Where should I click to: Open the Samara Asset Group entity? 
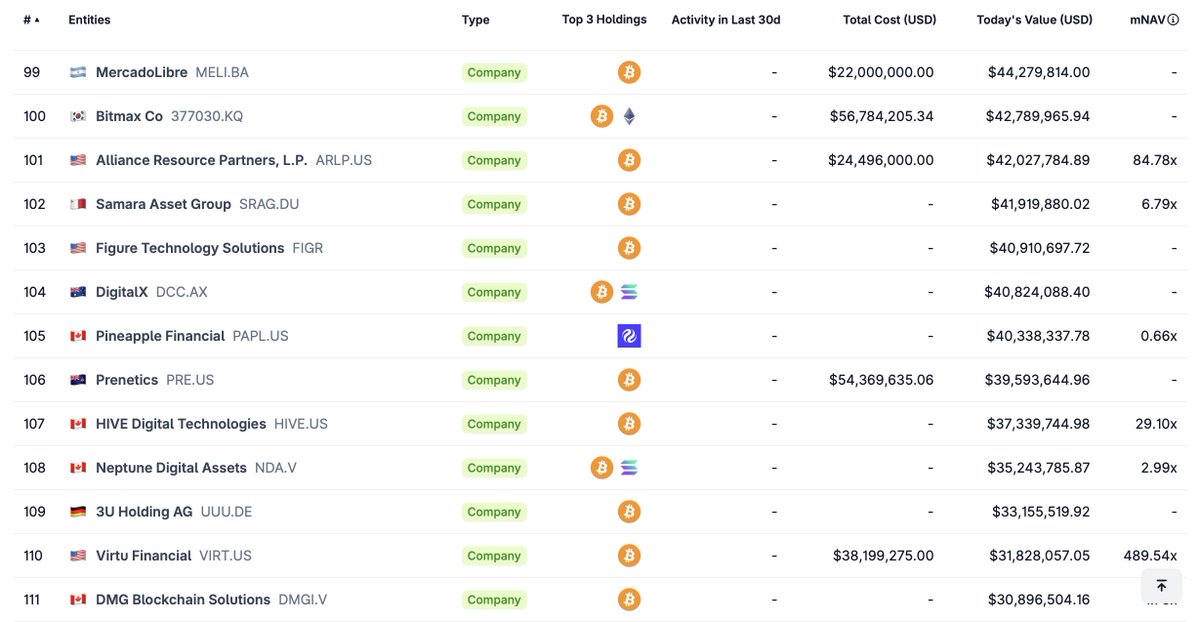click(163, 204)
